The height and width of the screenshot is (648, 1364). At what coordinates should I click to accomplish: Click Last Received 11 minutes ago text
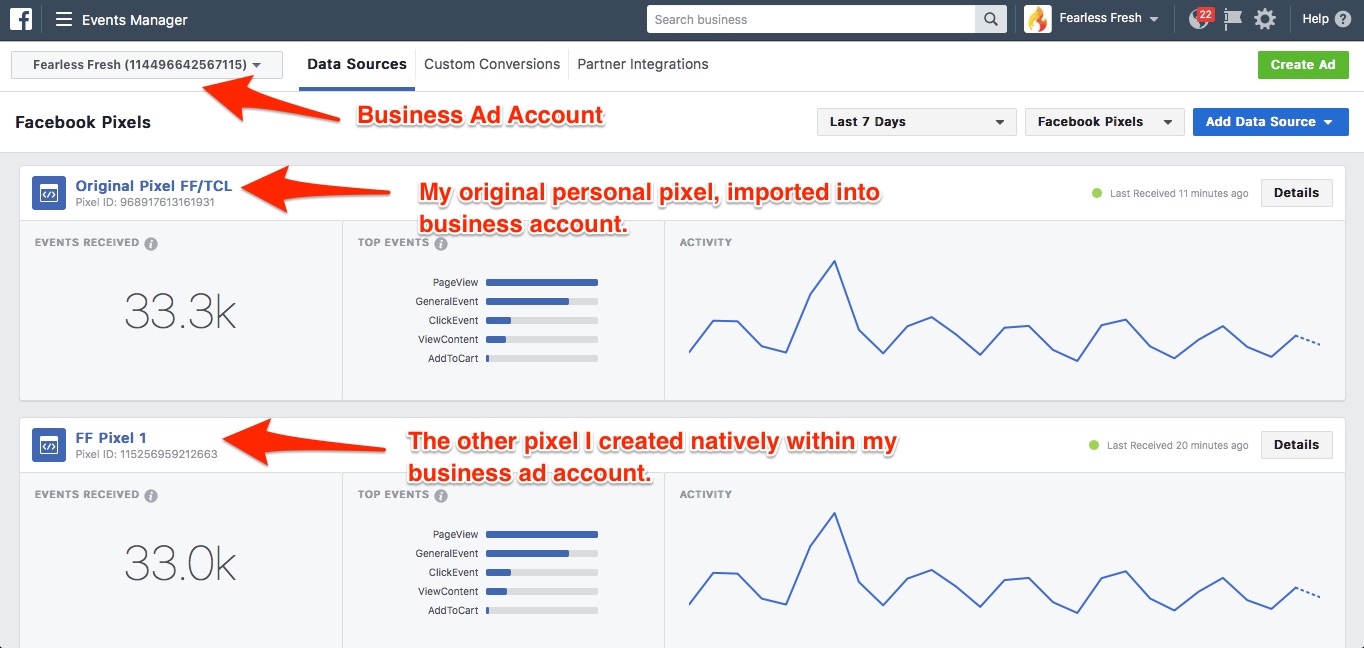click(1179, 194)
